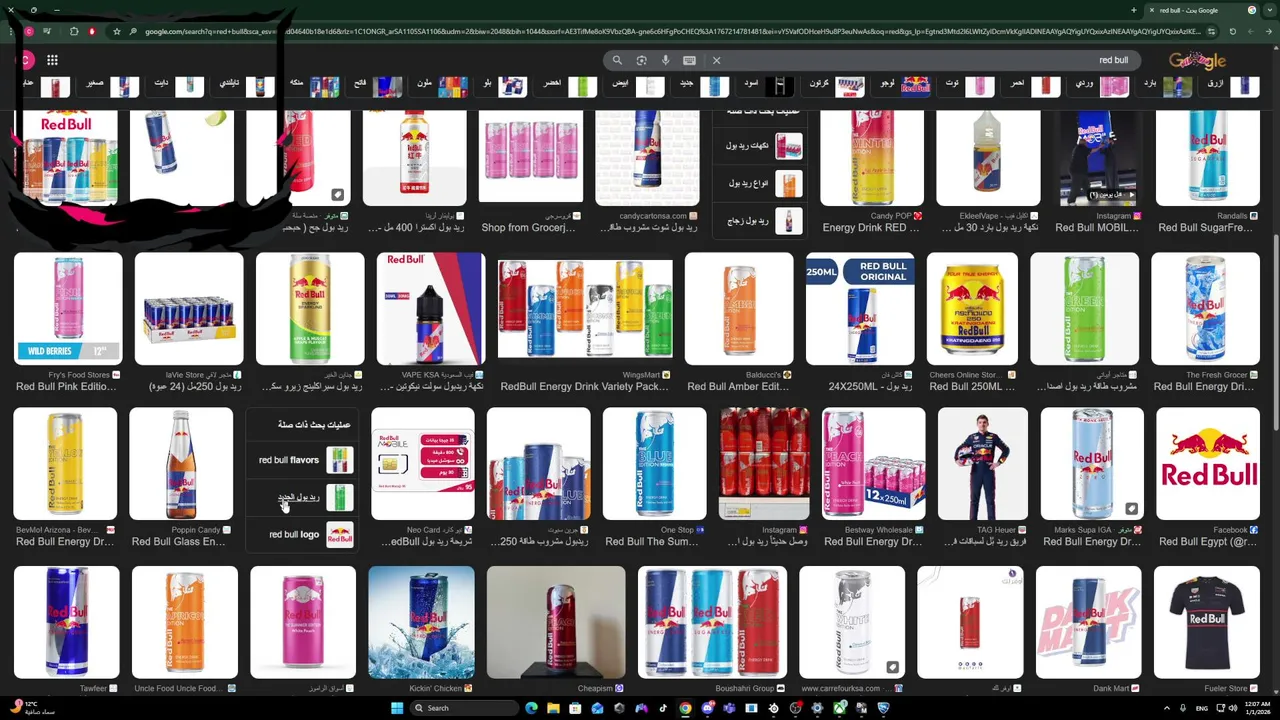Open Microsoft Store from the taskbar
Screen dimensions: 1280x720
point(575,708)
